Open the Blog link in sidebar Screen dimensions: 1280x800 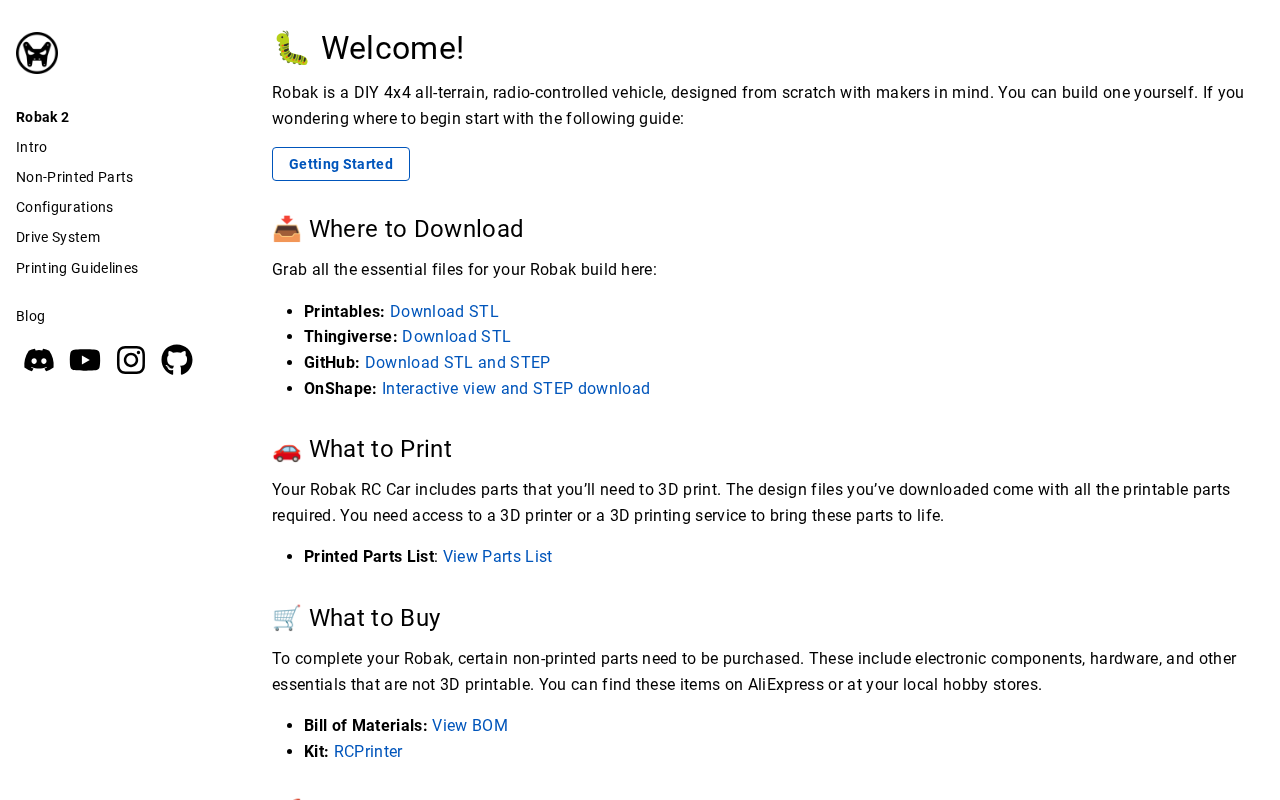click(x=31, y=316)
